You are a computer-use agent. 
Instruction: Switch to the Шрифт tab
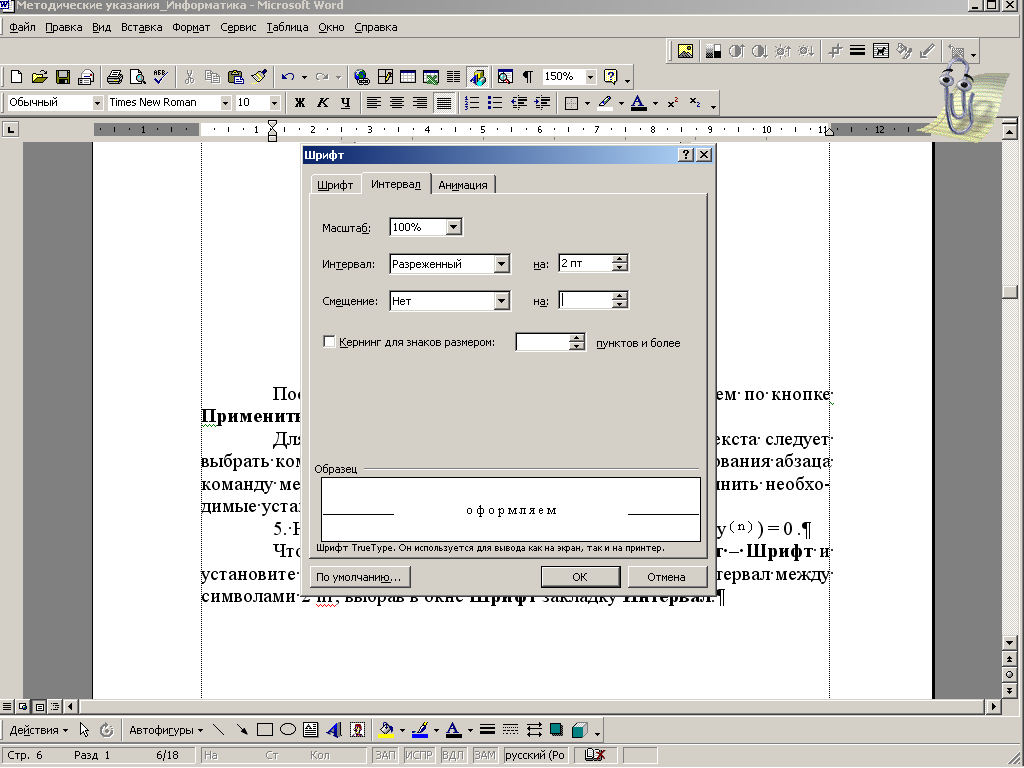(x=335, y=185)
